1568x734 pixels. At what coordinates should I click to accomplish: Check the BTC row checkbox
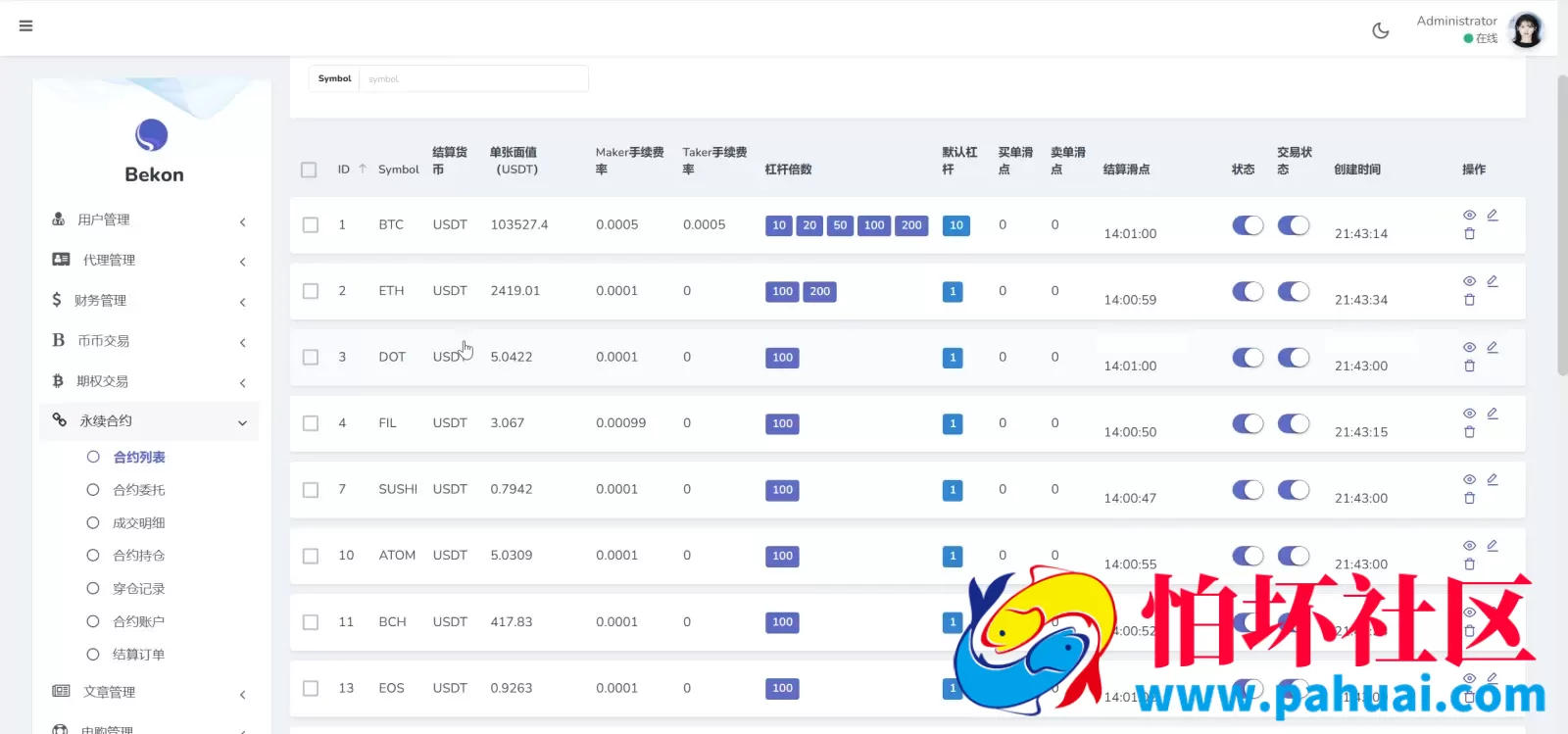click(311, 224)
